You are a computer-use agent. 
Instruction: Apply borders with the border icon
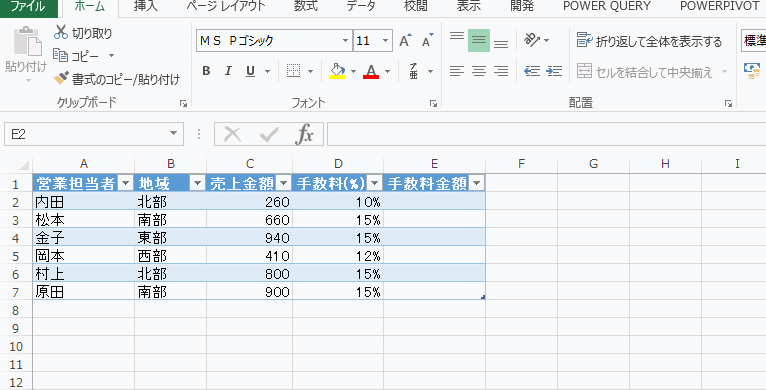293,71
